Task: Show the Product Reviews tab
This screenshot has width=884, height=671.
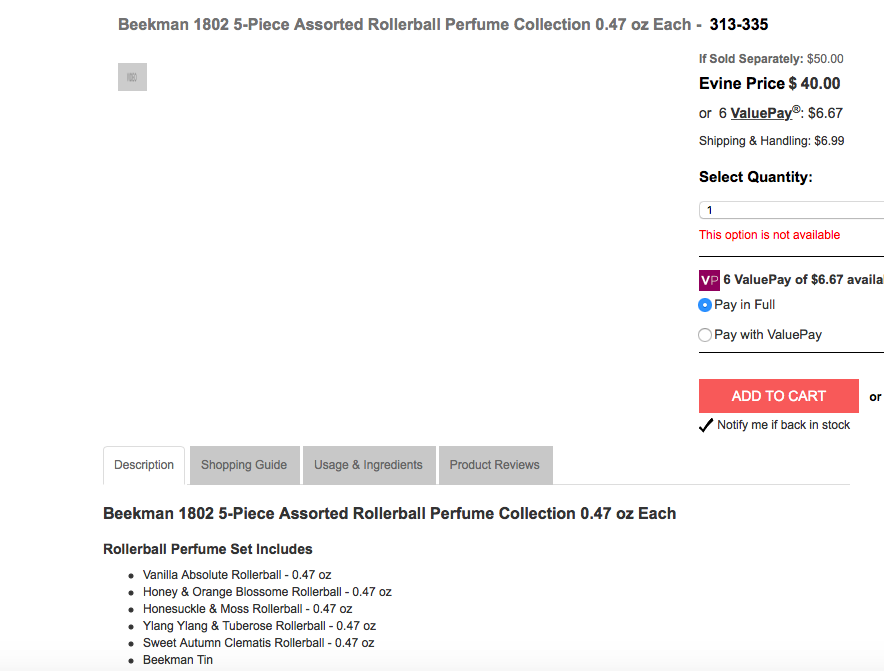Action: (495, 465)
